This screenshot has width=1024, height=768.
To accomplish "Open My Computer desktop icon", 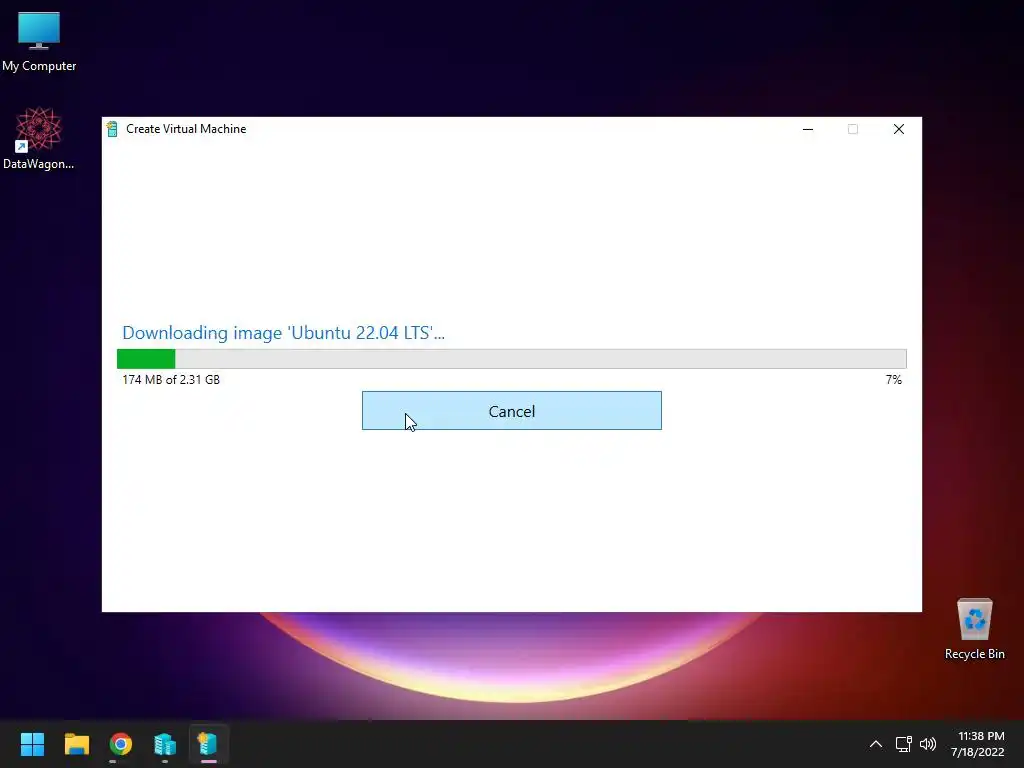I will pyautogui.click(x=39, y=42).
